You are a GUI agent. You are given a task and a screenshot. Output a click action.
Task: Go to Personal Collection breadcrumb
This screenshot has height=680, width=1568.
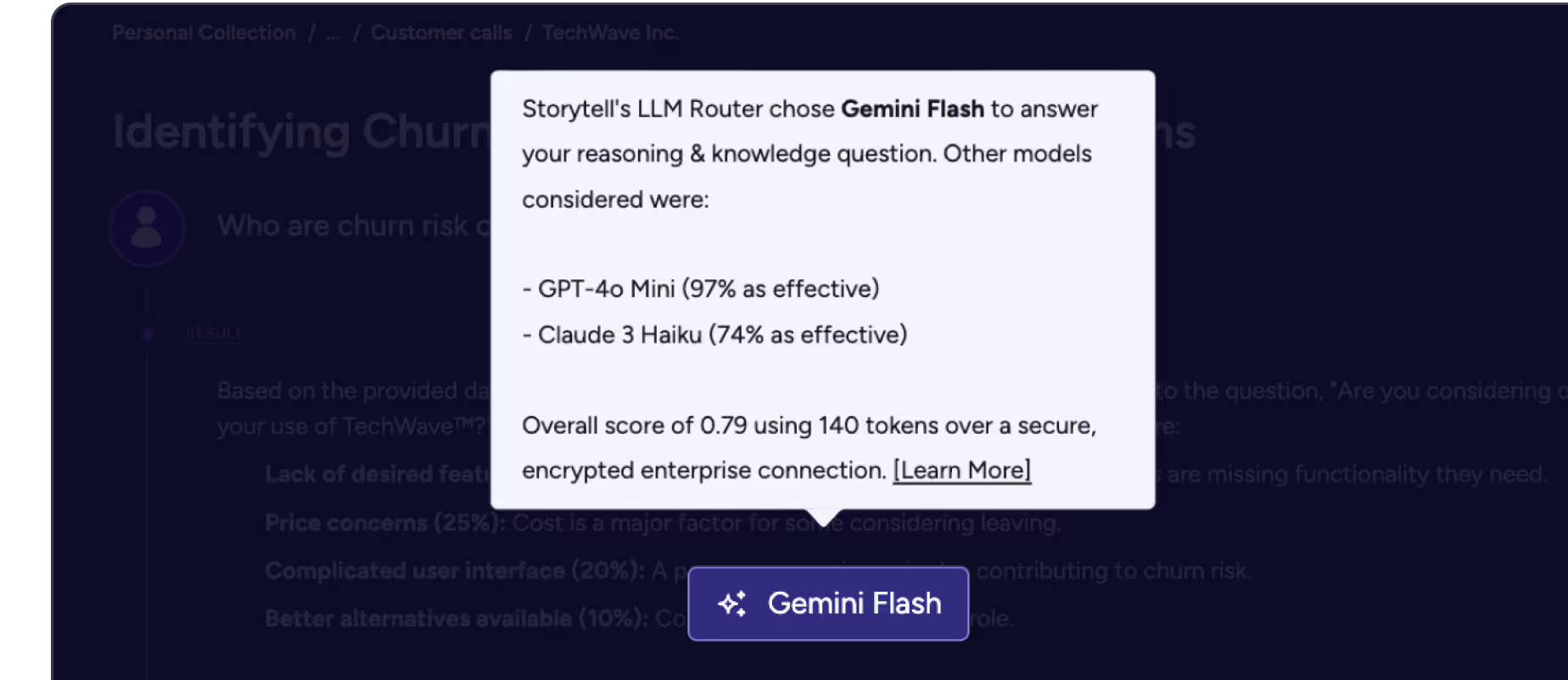point(204,33)
